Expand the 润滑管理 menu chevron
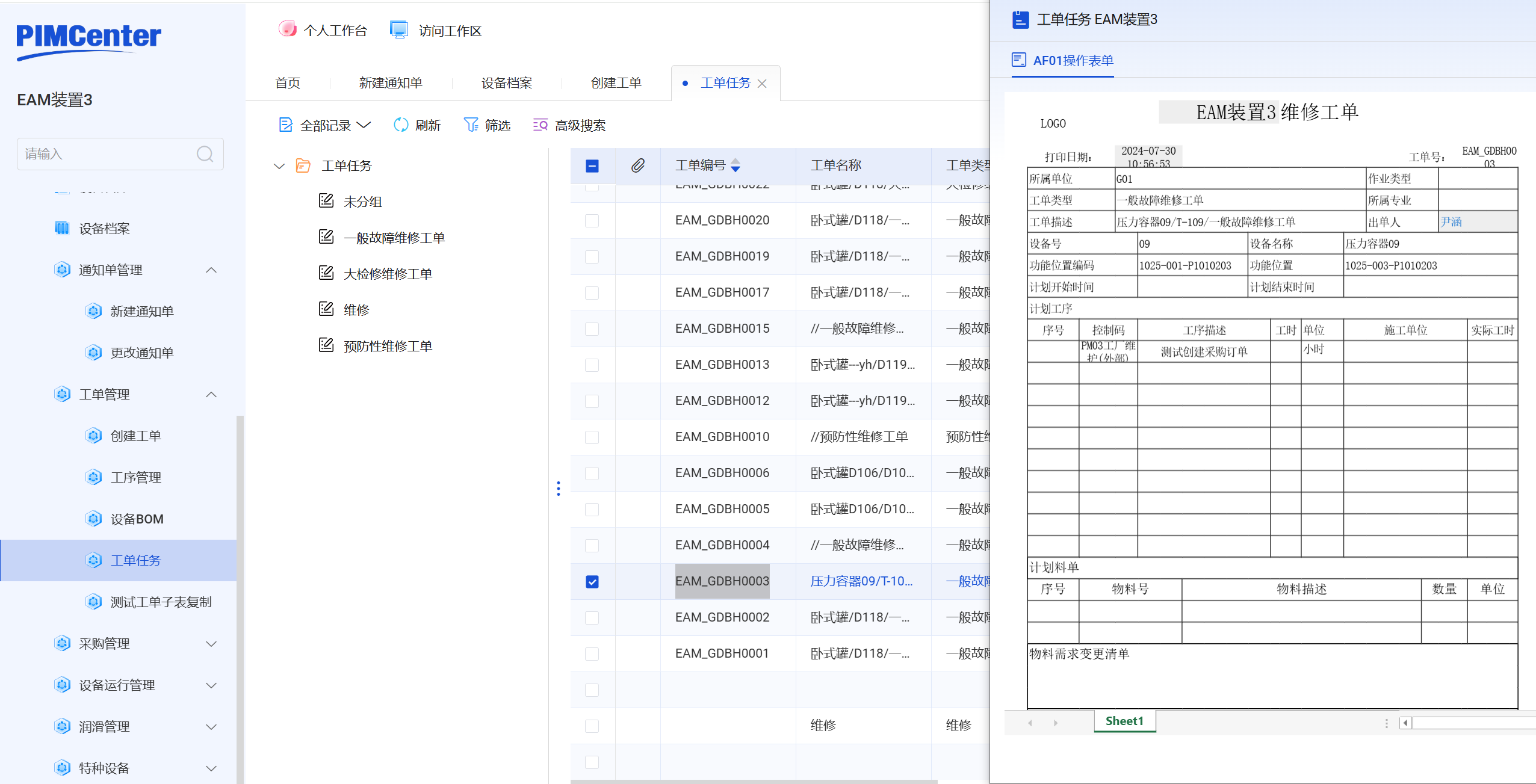 click(211, 727)
